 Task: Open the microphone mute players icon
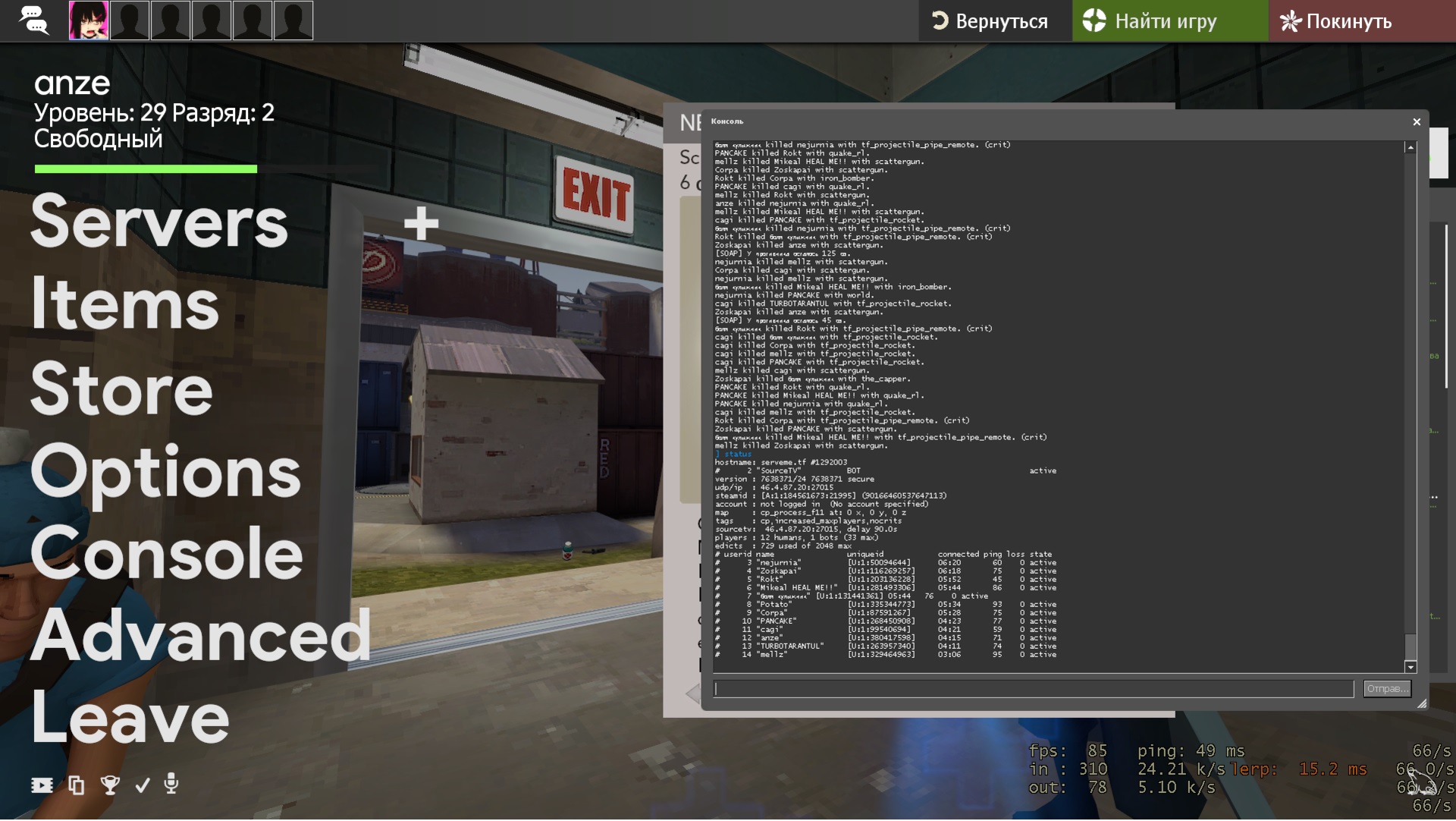(171, 784)
